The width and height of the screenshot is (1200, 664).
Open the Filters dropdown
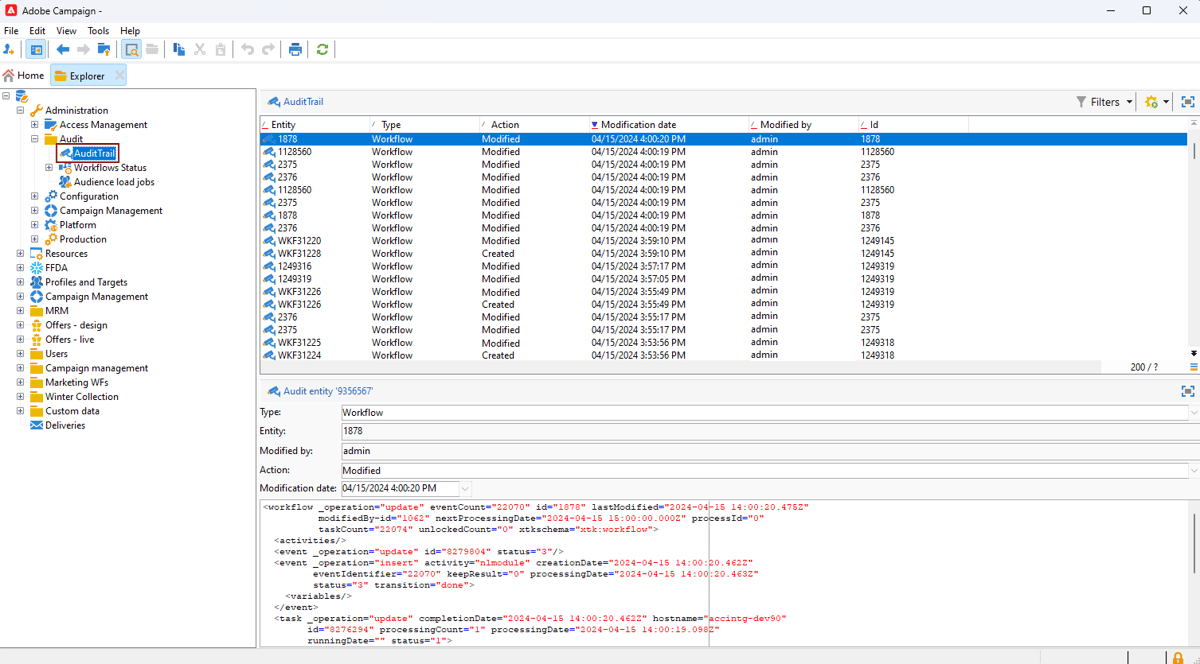[x=1103, y=101]
